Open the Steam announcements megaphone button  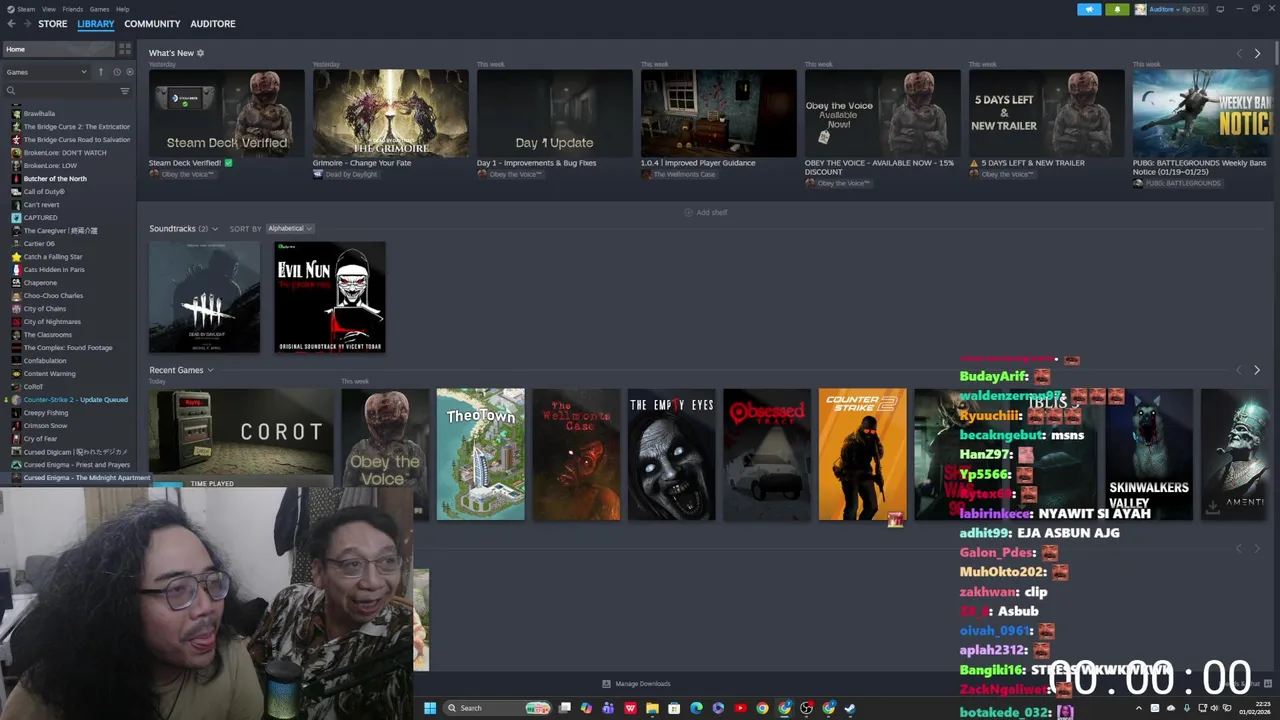point(1089,9)
